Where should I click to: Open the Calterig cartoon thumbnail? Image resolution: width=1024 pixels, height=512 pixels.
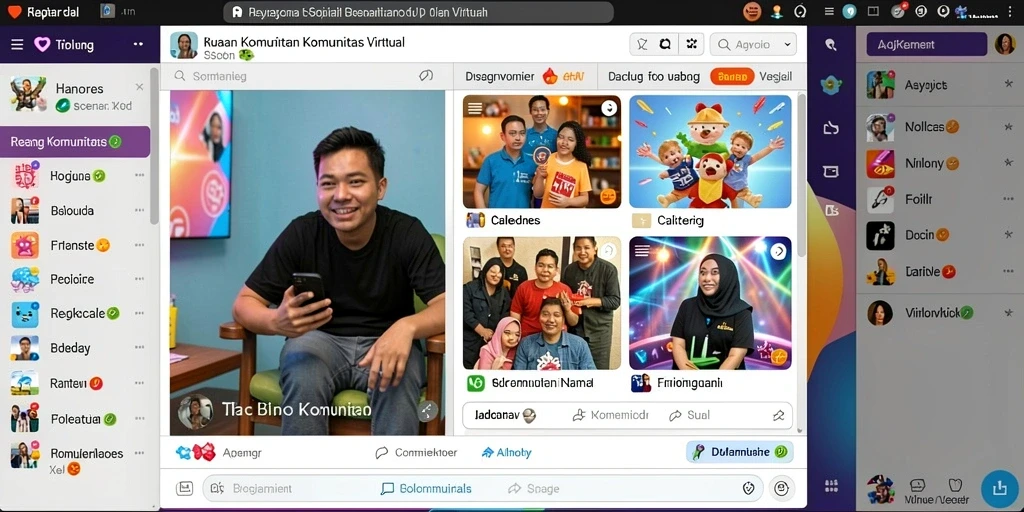[x=711, y=152]
